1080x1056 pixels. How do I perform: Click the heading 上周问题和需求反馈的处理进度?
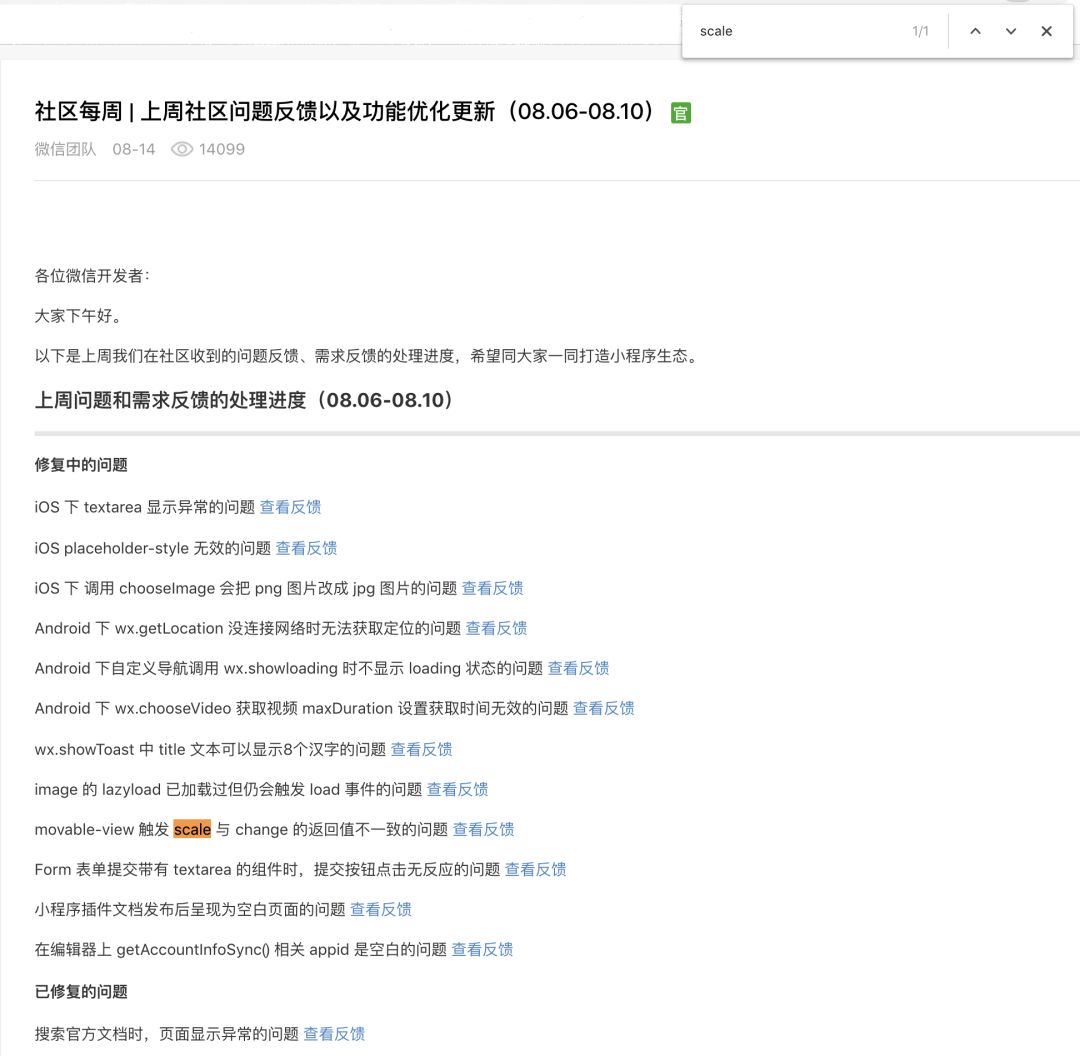[x=244, y=400]
